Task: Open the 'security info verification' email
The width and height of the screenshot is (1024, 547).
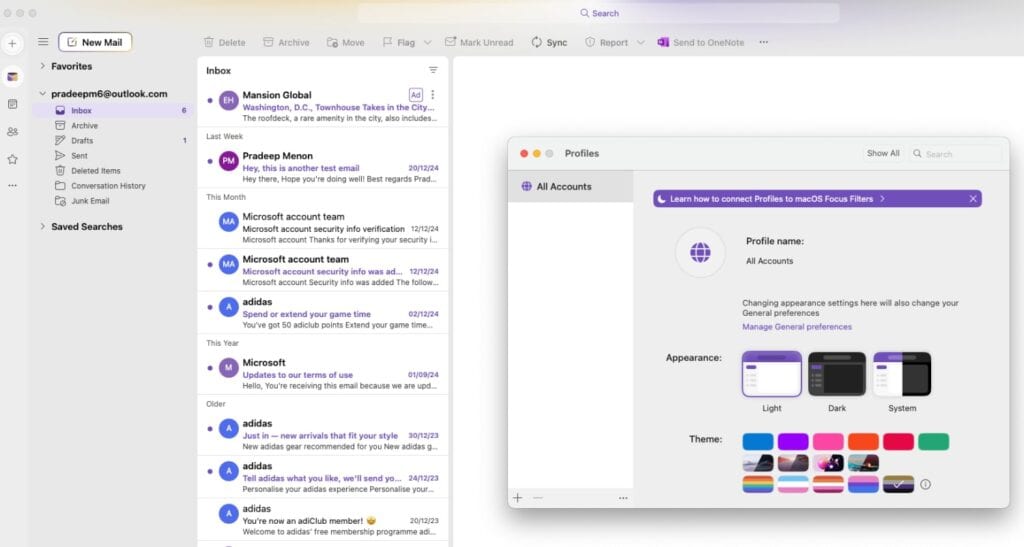Action: pyautogui.click(x=323, y=228)
